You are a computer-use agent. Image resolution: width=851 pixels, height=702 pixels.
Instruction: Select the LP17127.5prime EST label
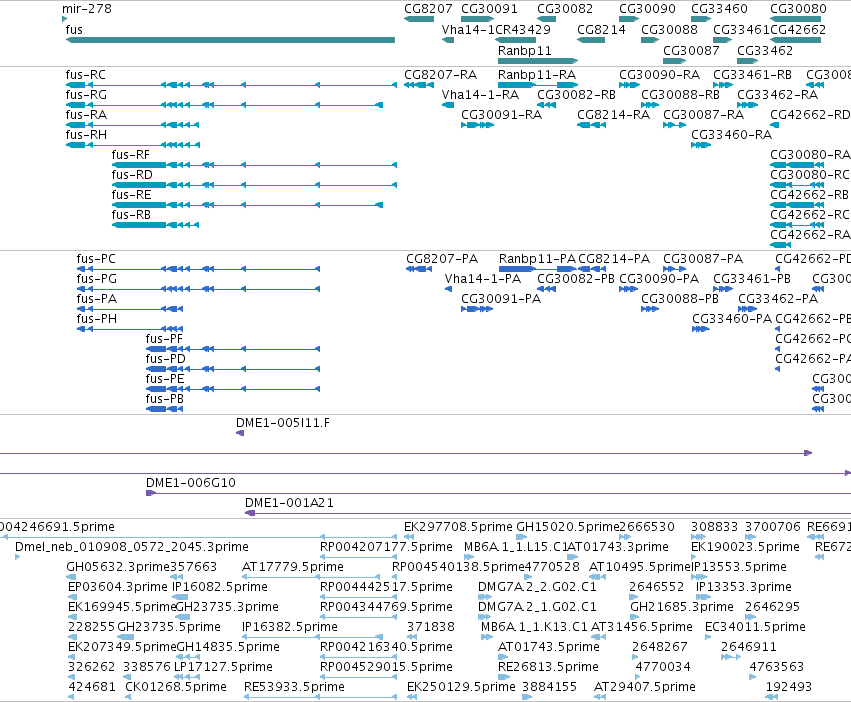pos(224,667)
